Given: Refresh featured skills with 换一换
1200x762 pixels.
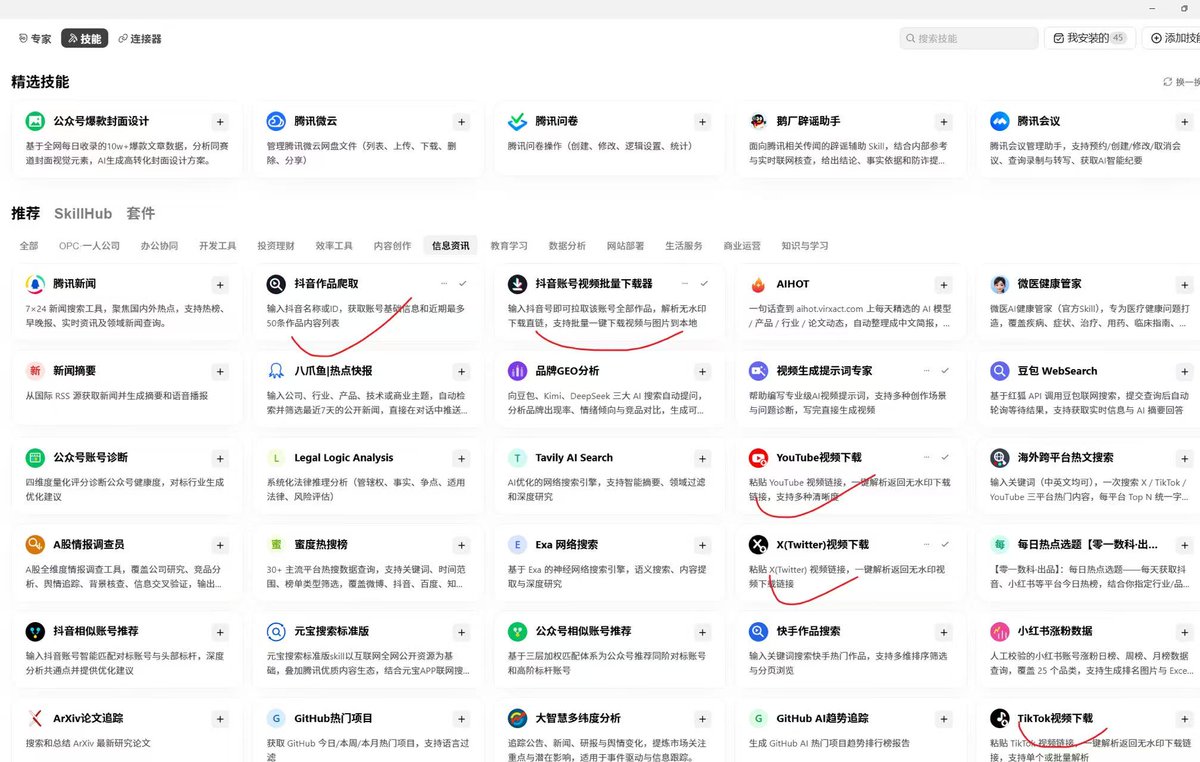Looking at the screenshot, I should (1181, 82).
